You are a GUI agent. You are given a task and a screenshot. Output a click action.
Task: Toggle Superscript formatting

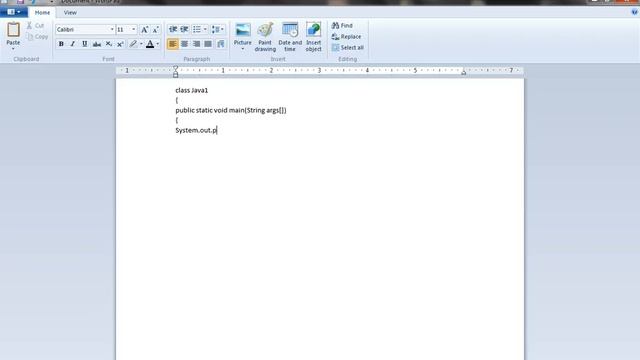point(120,44)
